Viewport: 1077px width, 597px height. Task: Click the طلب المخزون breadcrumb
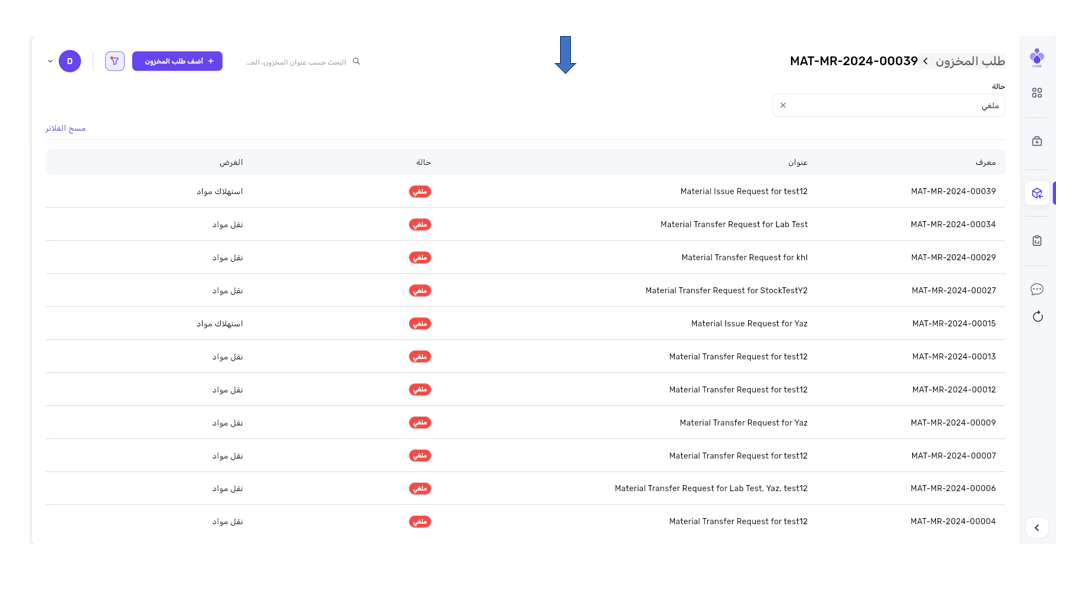[970, 62]
